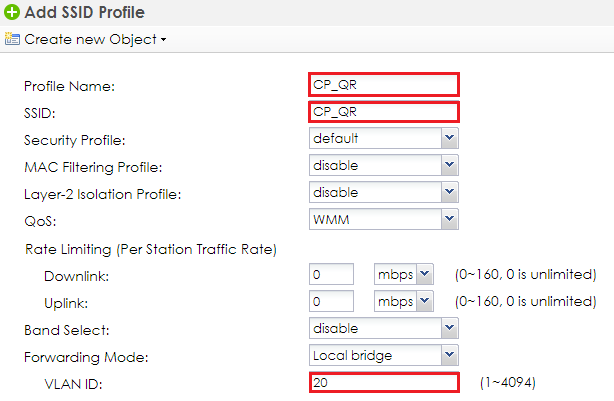Click the Security Profile dropdown arrow button
The image size is (614, 401).
tap(450, 138)
